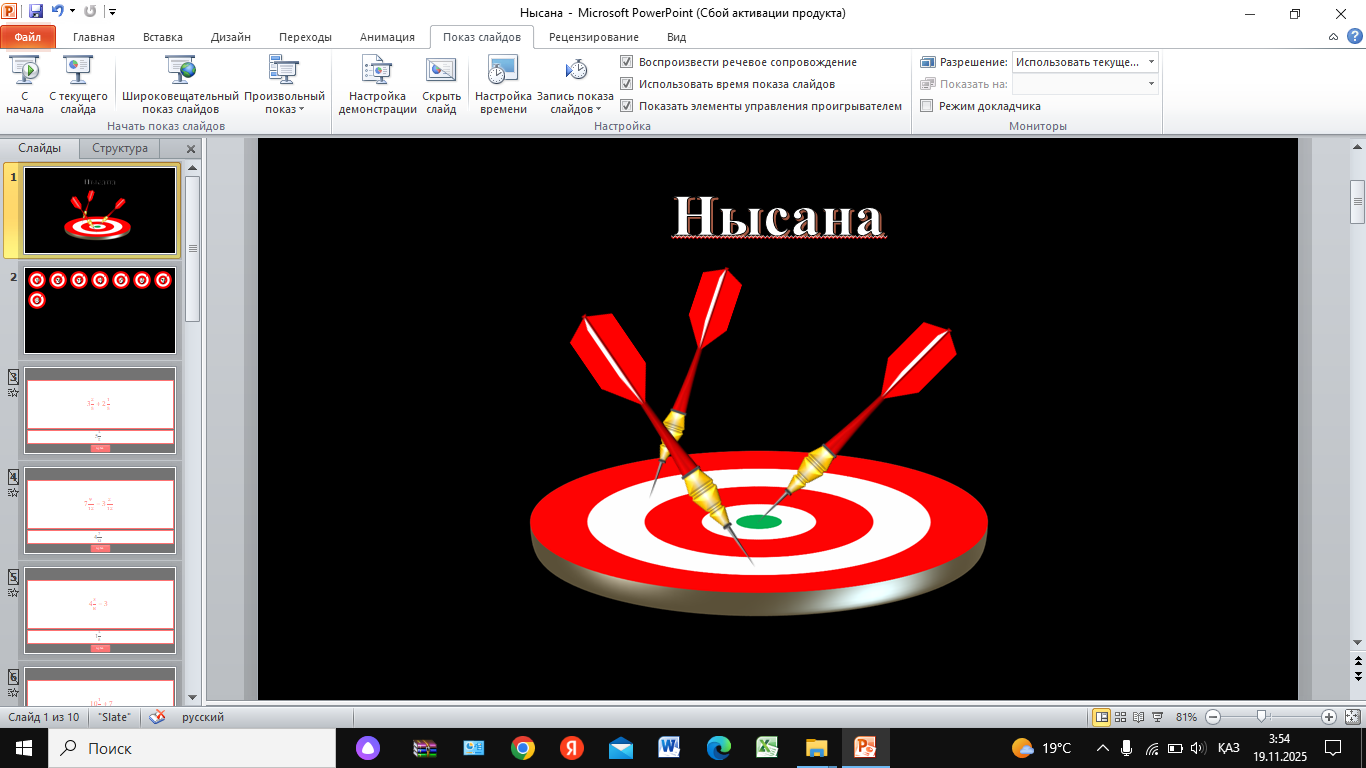Viewport: 1366px width, 768px height.
Task: Click Скрыть слайд icon
Action: (x=441, y=71)
